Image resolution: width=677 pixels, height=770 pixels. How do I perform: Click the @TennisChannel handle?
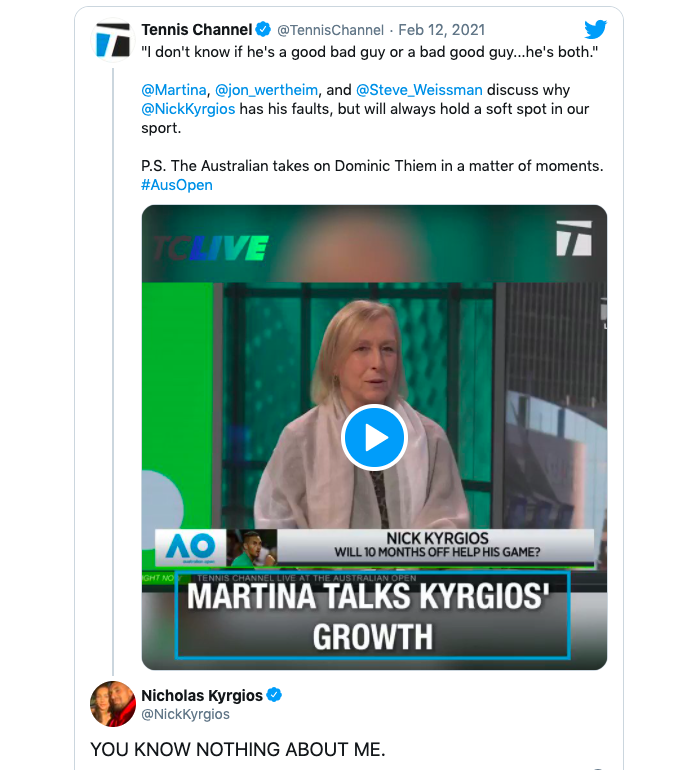tap(330, 30)
